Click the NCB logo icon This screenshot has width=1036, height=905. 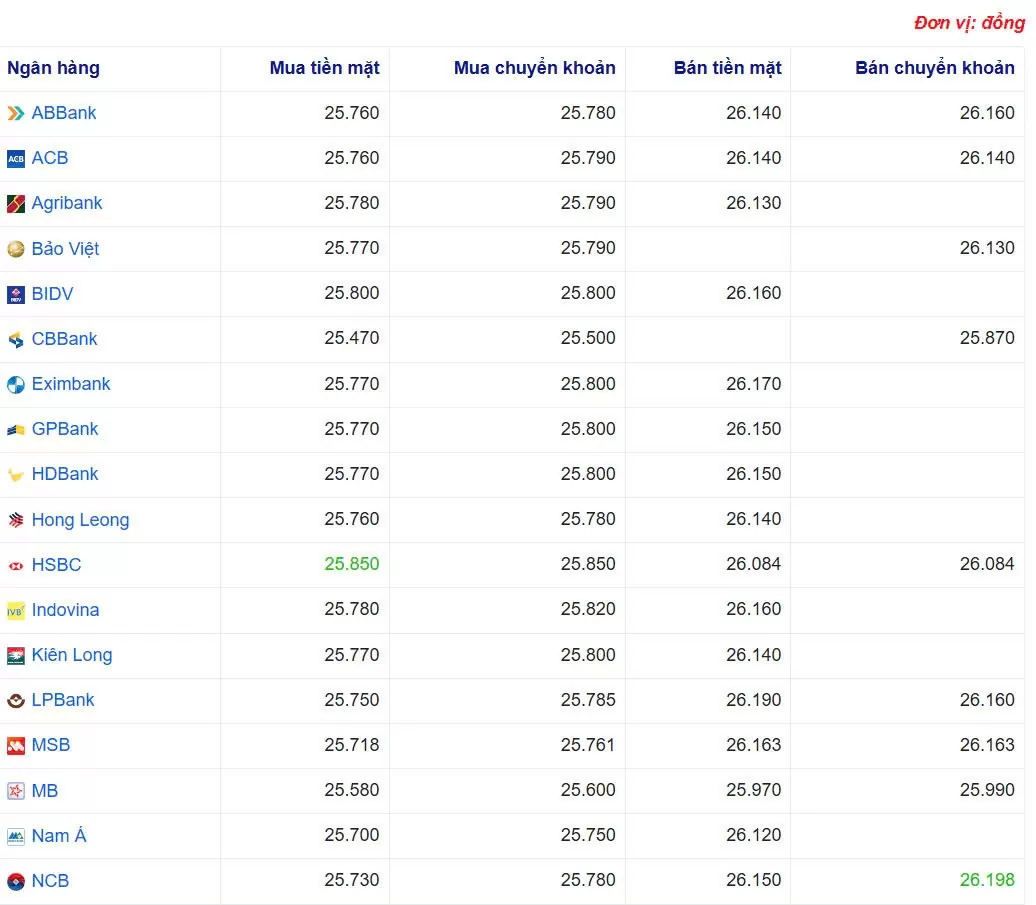click(x=16, y=881)
